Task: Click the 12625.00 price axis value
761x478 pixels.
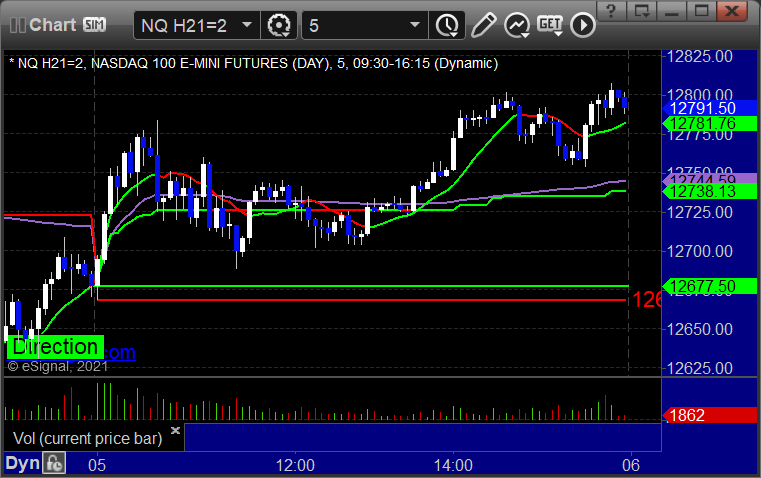Action: 700,368
